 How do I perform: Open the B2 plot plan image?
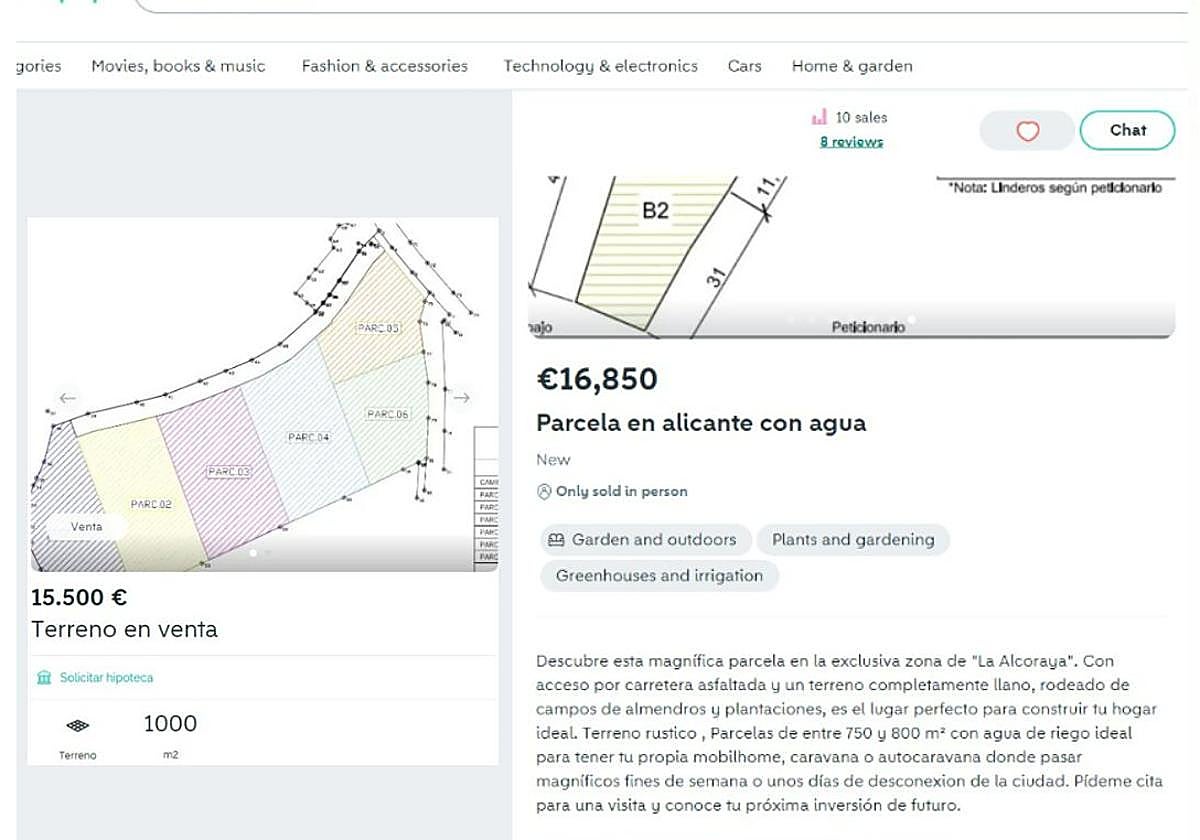pos(850,255)
